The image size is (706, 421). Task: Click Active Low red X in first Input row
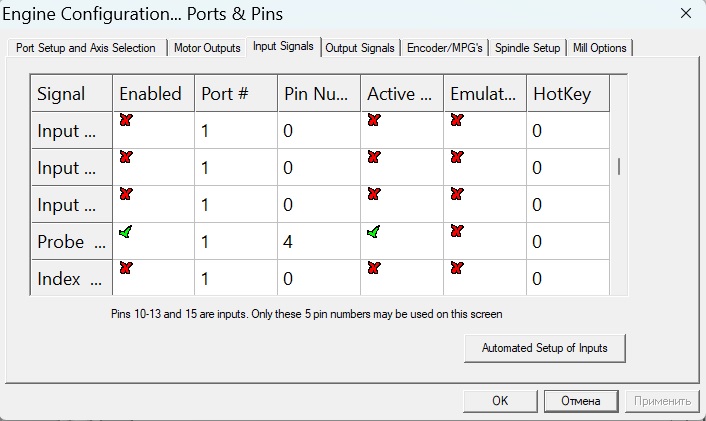(x=374, y=120)
